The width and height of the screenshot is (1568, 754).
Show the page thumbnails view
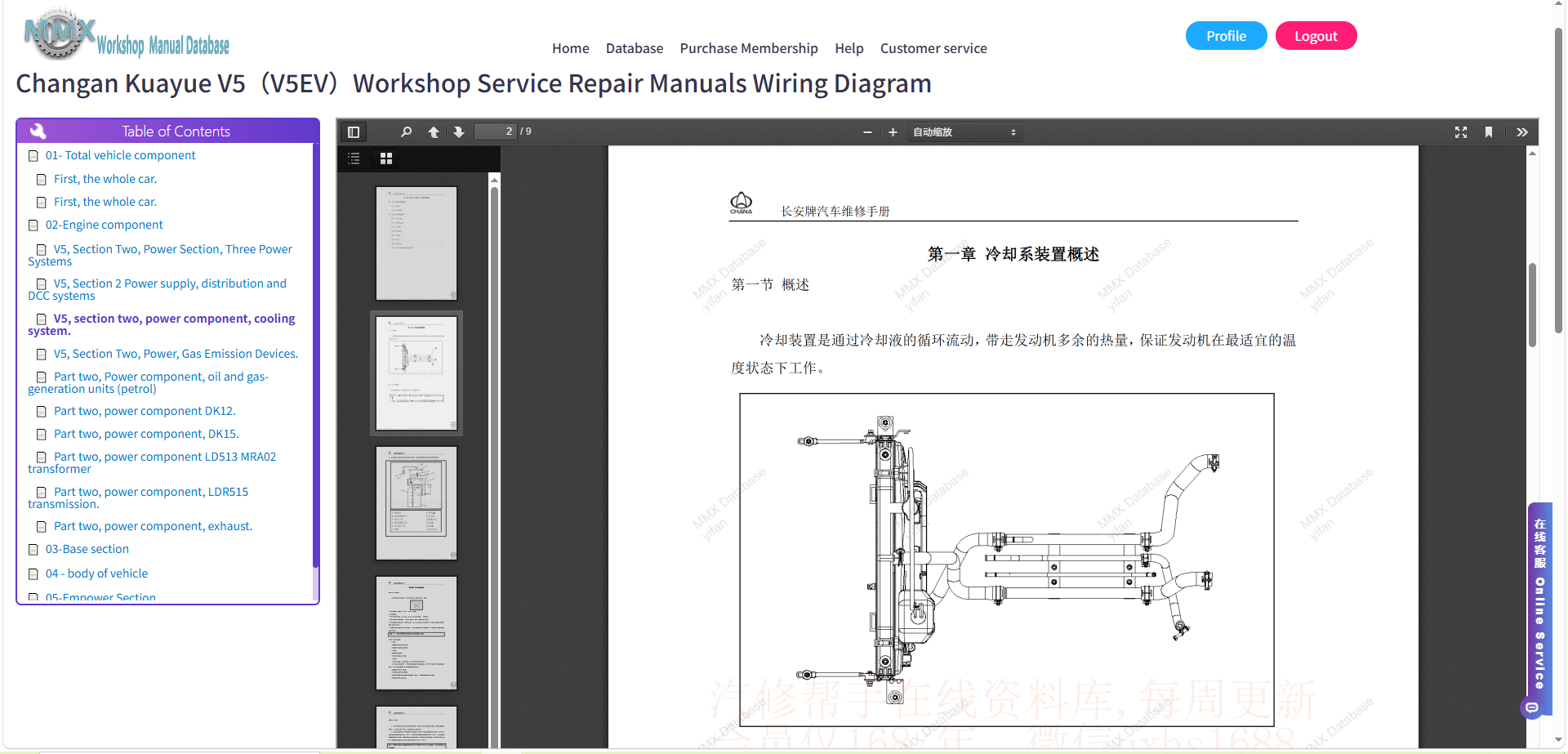pyautogui.click(x=386, y=158)
